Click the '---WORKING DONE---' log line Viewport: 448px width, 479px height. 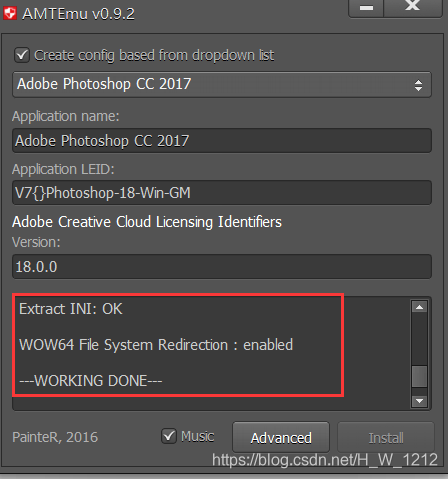pyautogui.click(x=91, y=381)
